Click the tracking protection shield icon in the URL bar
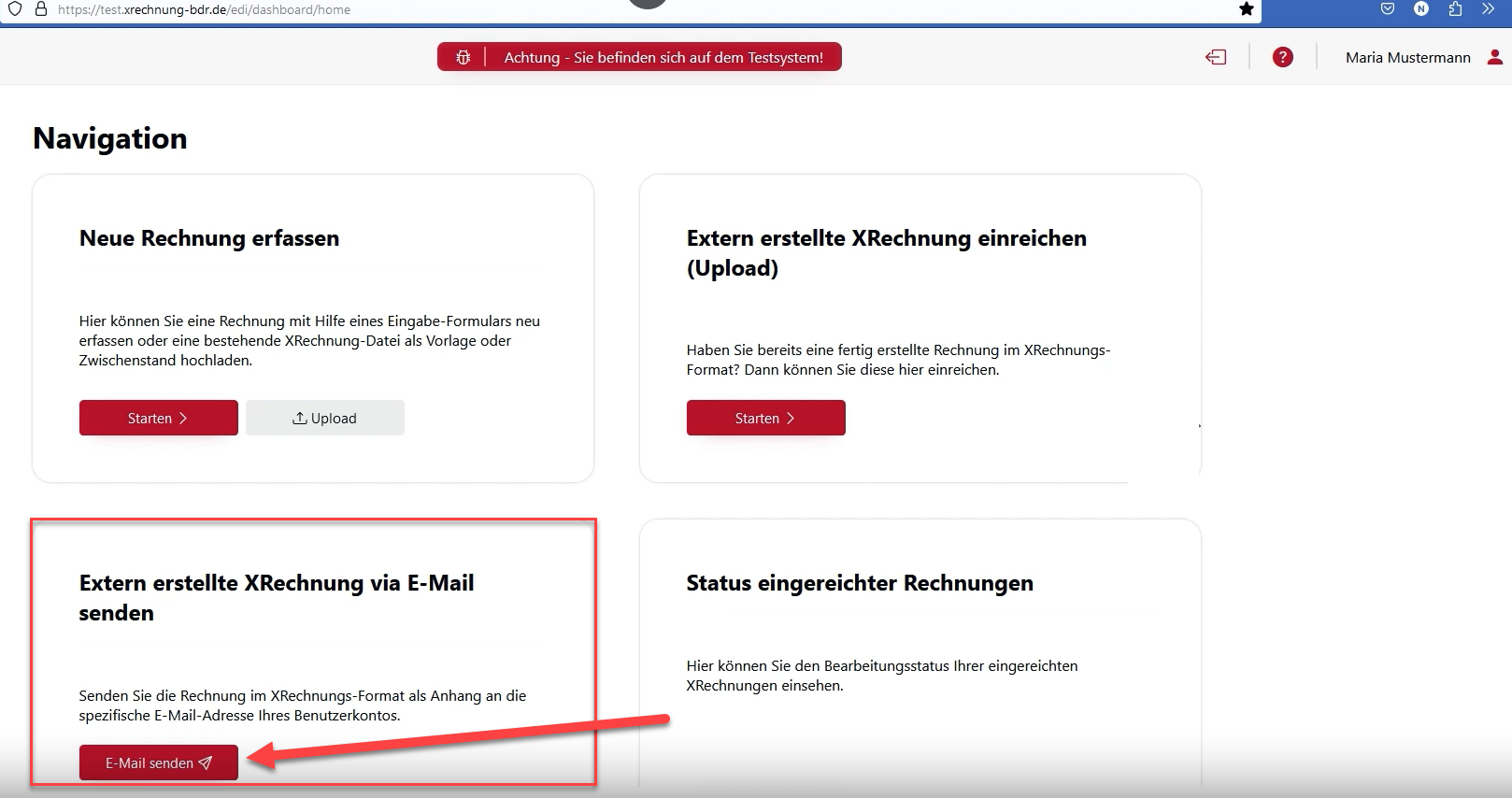 [15, 9]
